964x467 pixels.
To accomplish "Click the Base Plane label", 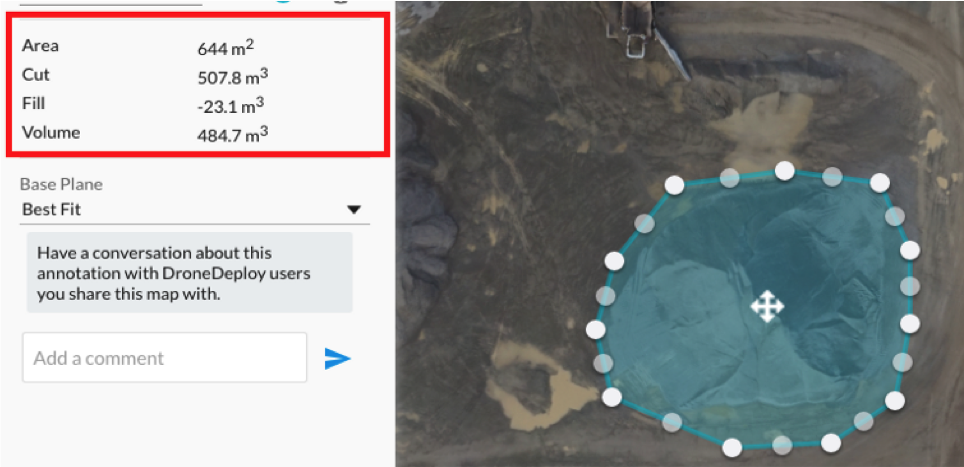I will coord(61,184).
